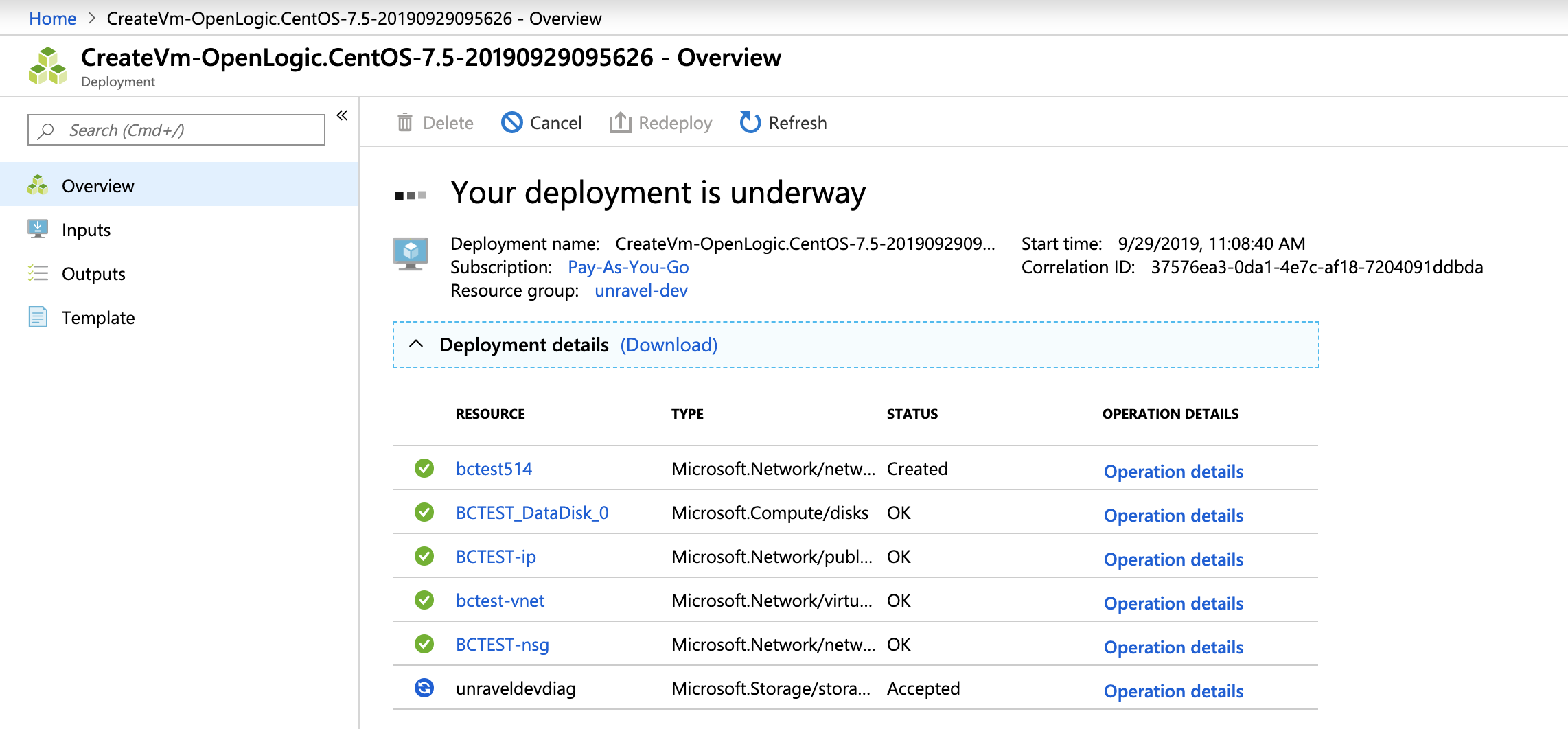Focus the Search (Cmd+/) input field
This screenshot has width=1568, height=729.
(176, 130)
